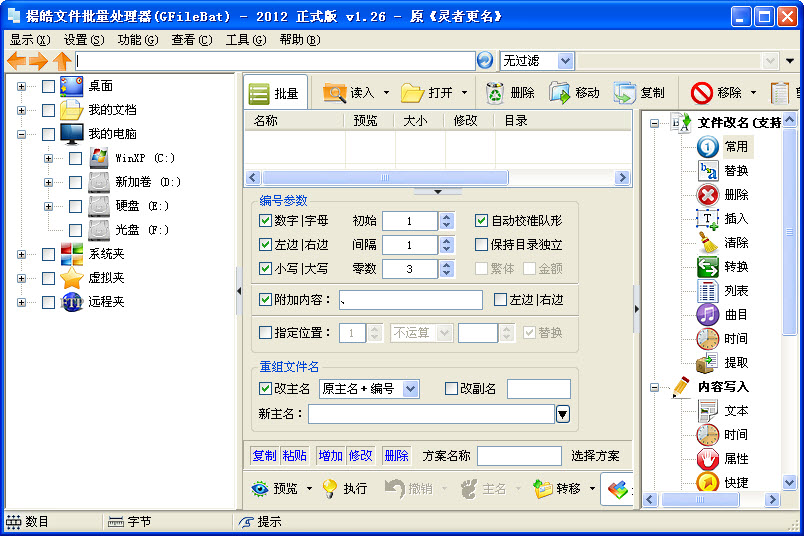Expand the 系统夹 tree node

tap(21, 254)
